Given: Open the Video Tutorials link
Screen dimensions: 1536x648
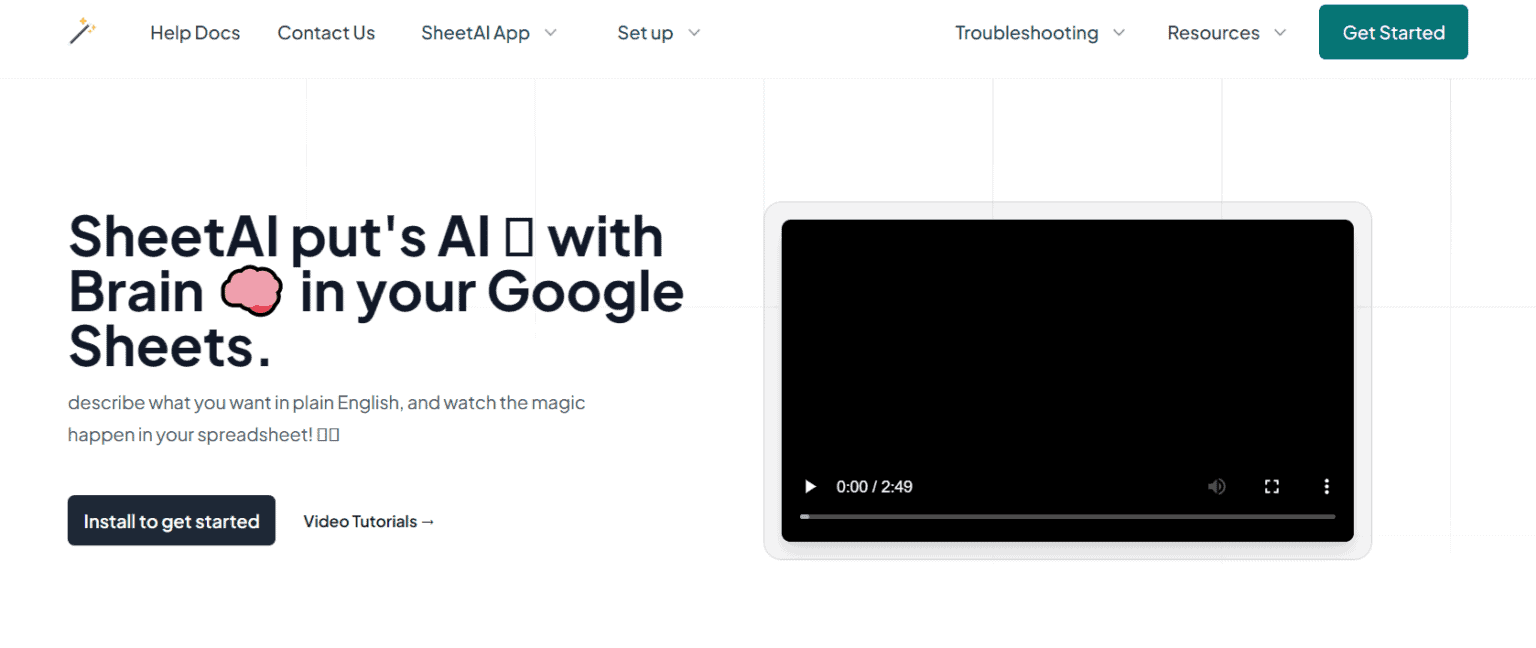Looking at the screenshot, I should pyautogui.click(x=369, y=521).
